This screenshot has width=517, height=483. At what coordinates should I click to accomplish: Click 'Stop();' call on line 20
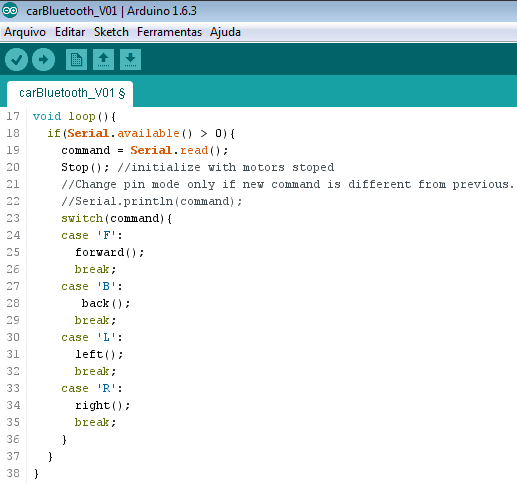point(85,167)
